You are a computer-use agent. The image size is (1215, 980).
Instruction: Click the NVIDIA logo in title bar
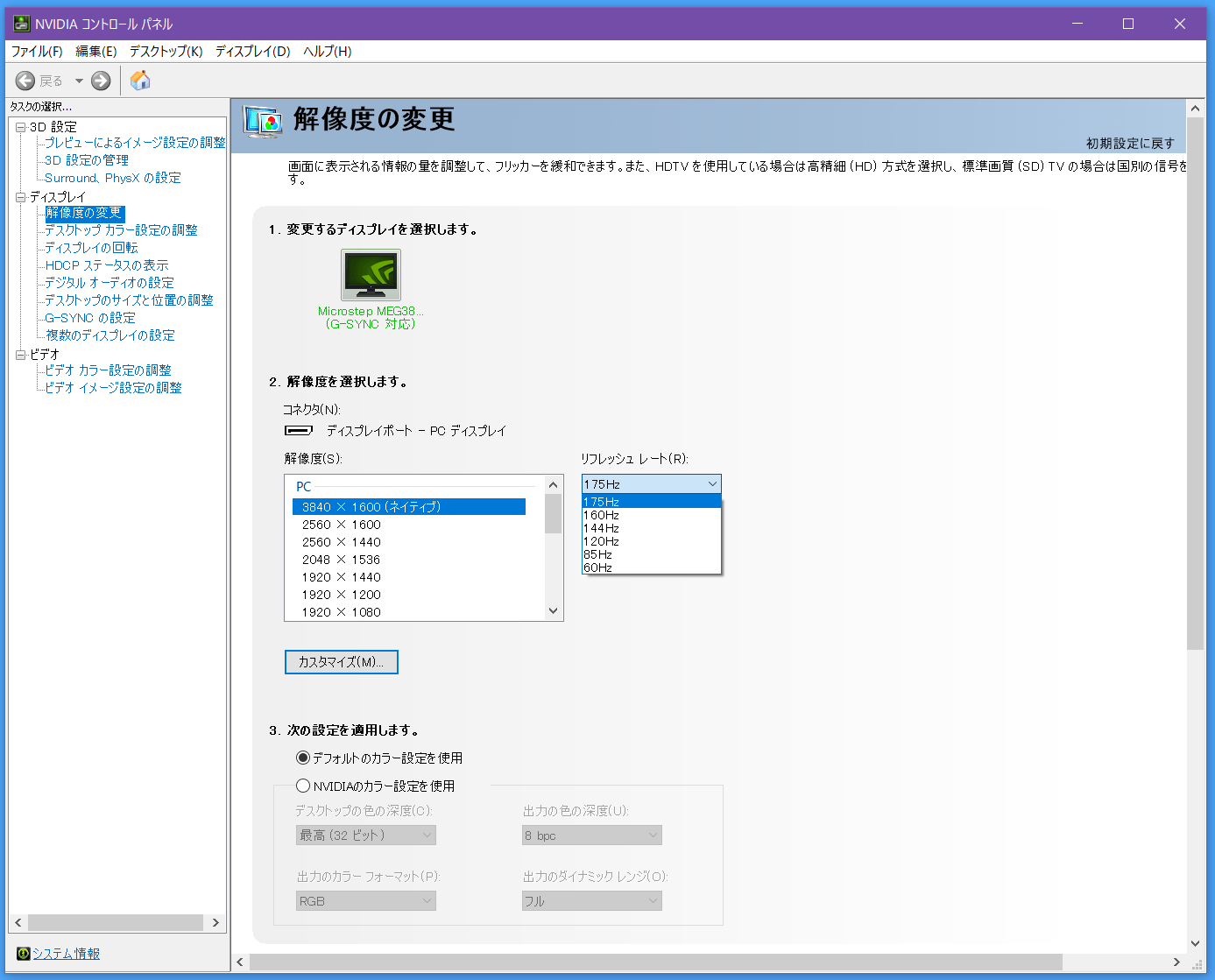point(22,24)
